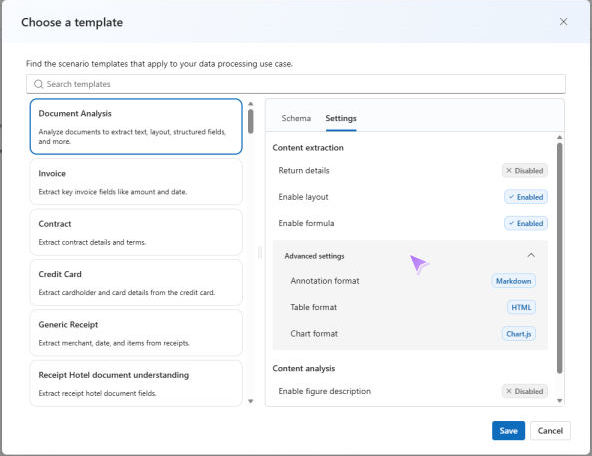
Task: Click the pane splitter handle
Action: pos(260,253)
